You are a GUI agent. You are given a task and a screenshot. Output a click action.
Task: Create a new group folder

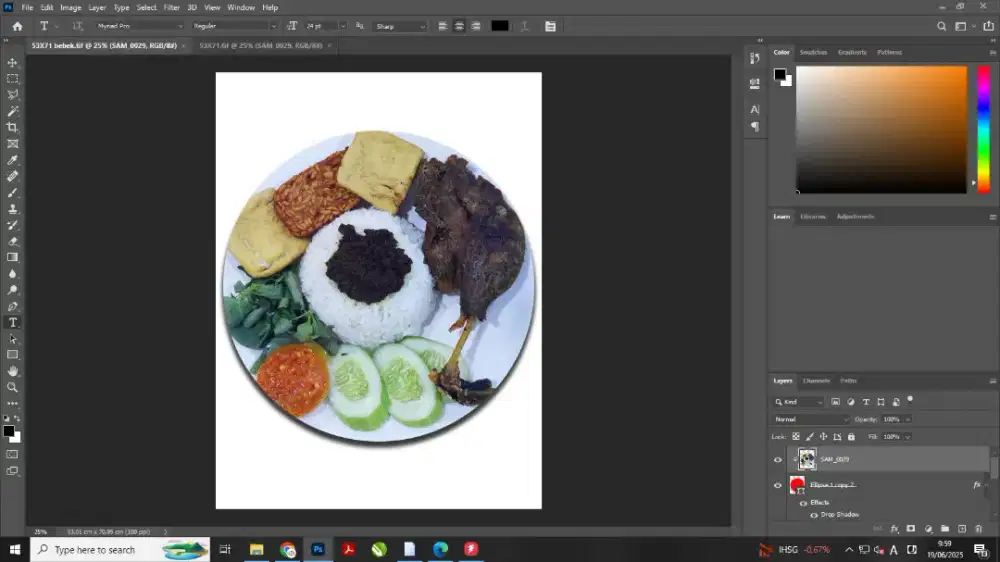click(945, 529)
